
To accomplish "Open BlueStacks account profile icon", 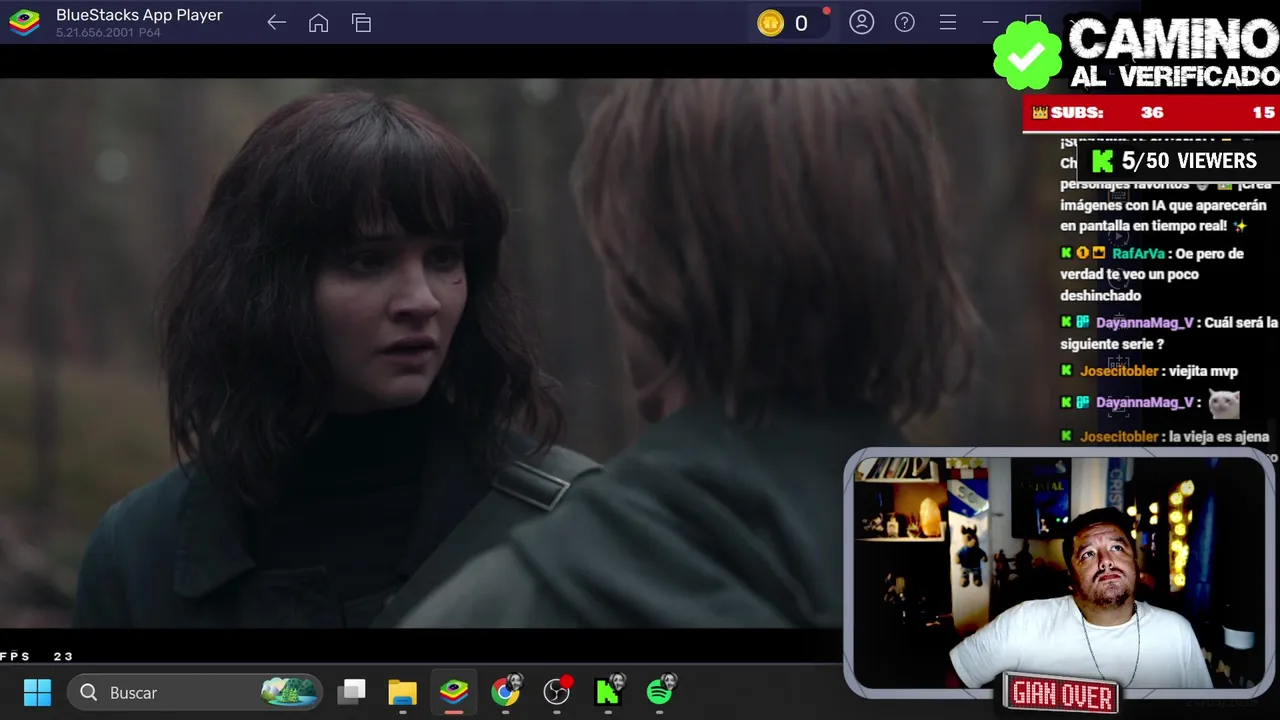I will click(x=862, y=22).
